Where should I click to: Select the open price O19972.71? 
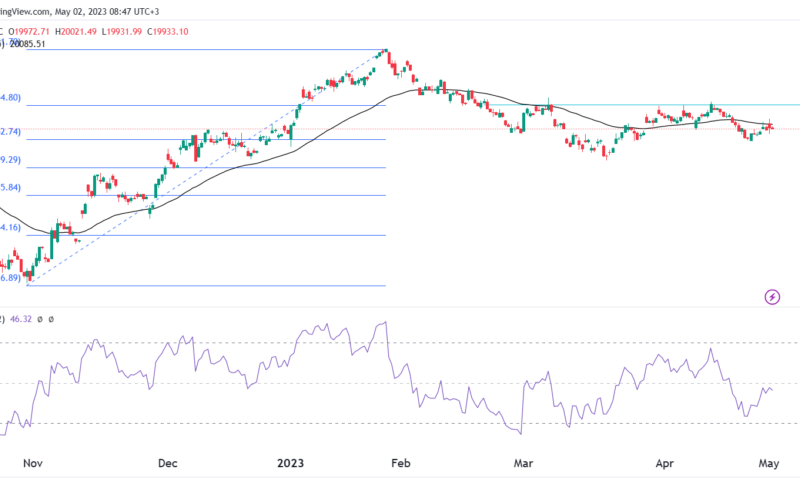(x=29, y=32)
